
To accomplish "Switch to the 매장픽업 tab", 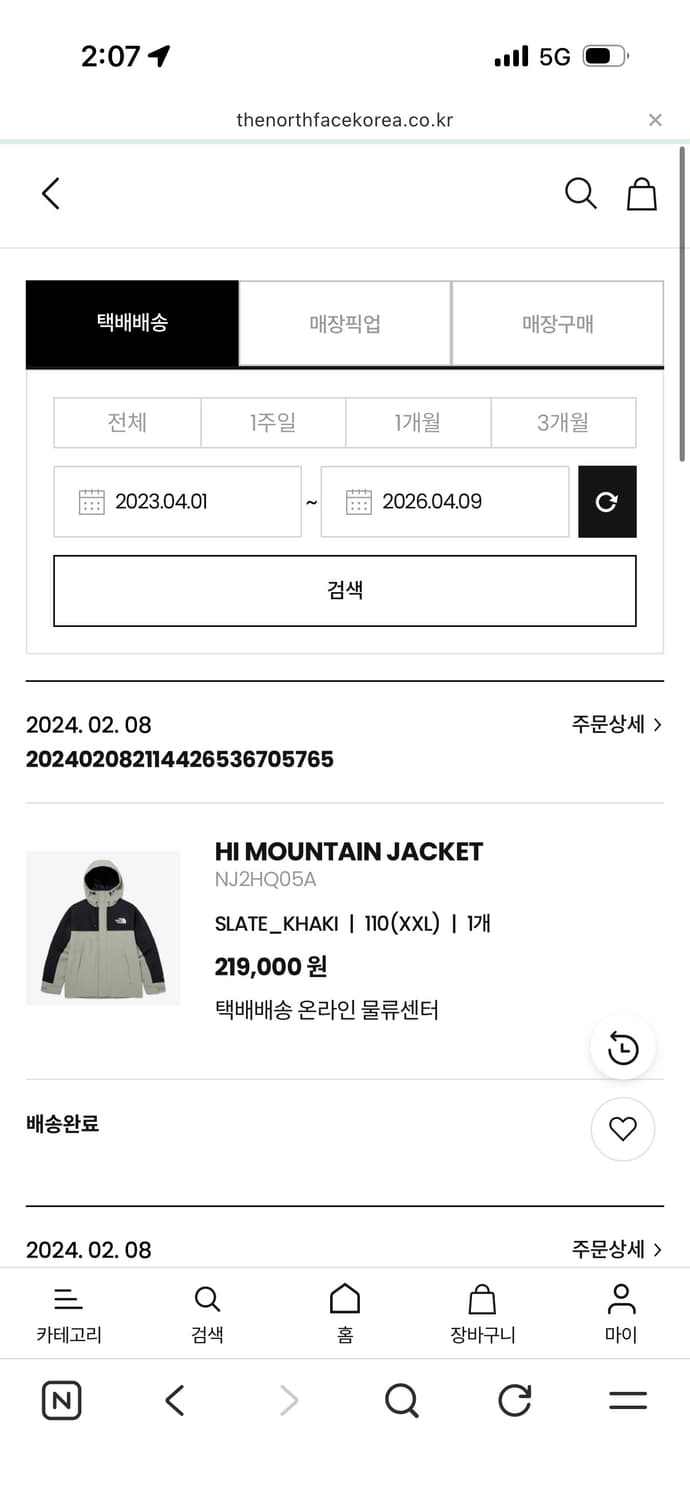I will 343,323.
